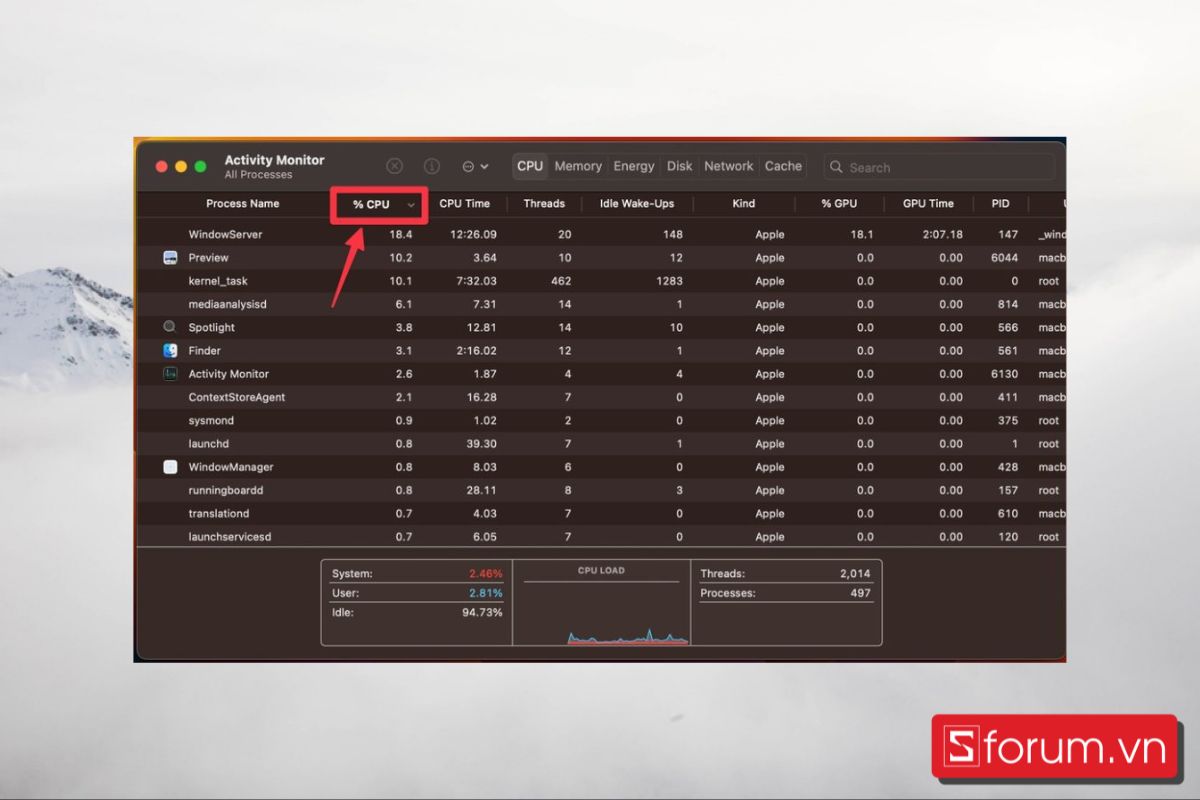Sort by the Process Name column header
Screen dimensions: 1200x800
coord(243,203)
